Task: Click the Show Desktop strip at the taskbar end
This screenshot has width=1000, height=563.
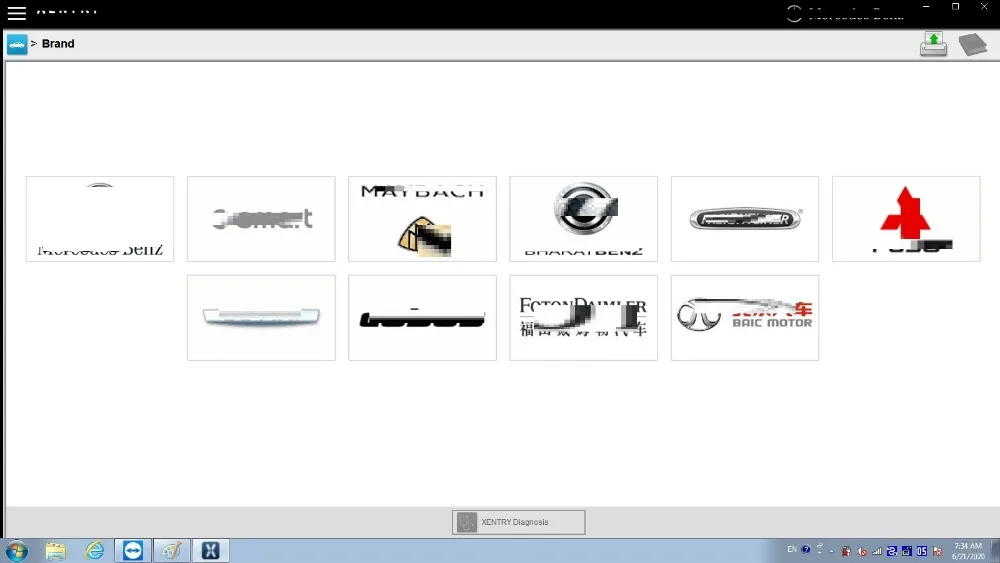Action: pyautogui.click(x=995, y=551)
